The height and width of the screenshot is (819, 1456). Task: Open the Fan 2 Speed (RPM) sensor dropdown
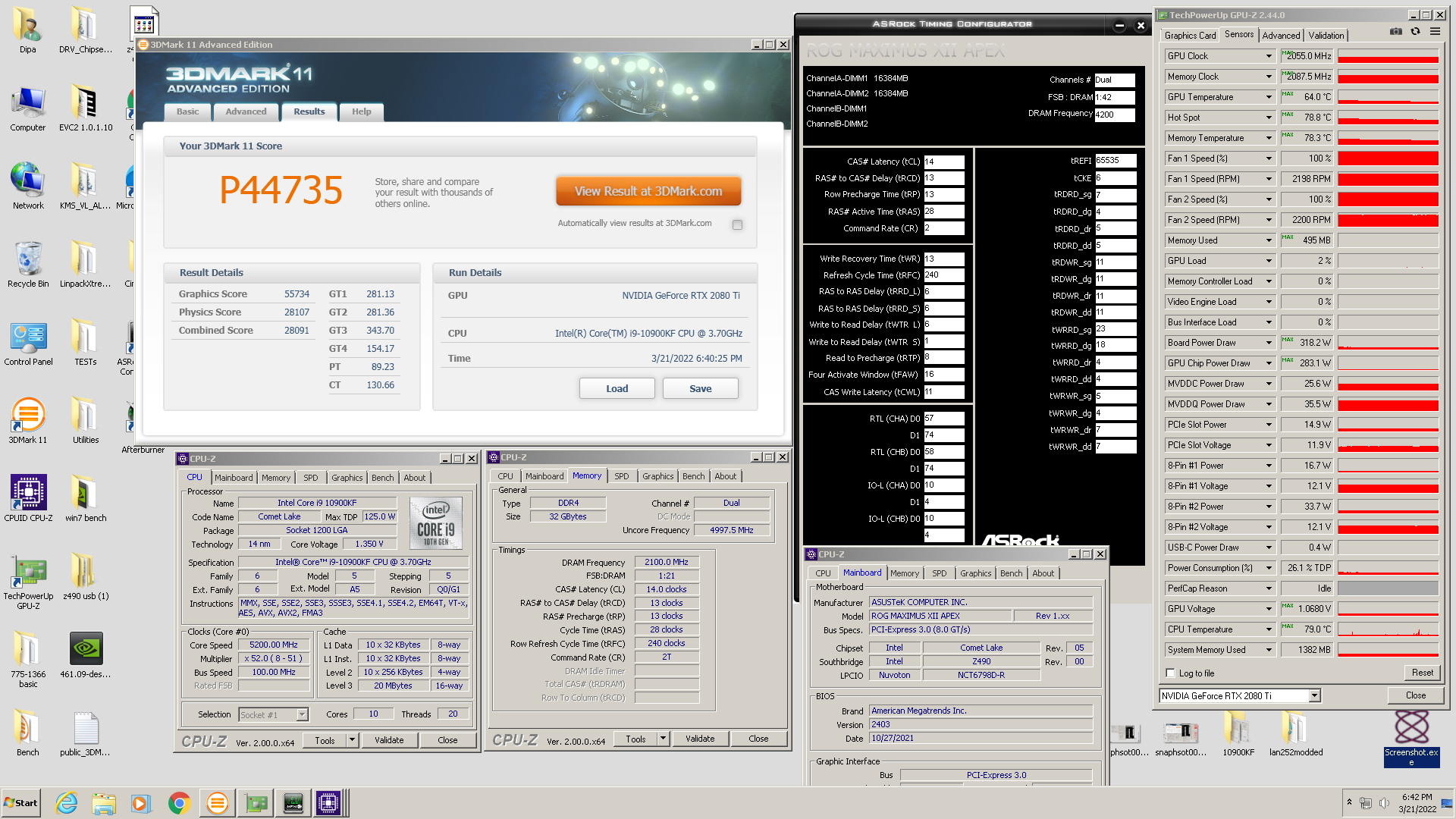[x=1269, y=220]
